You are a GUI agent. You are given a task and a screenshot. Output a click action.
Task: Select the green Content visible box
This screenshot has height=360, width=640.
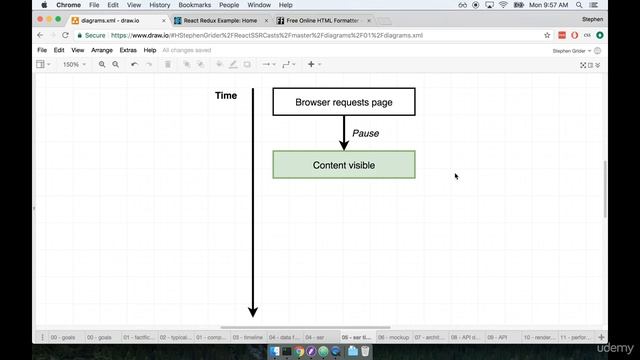pyautogui.click(x=344, y=165)
